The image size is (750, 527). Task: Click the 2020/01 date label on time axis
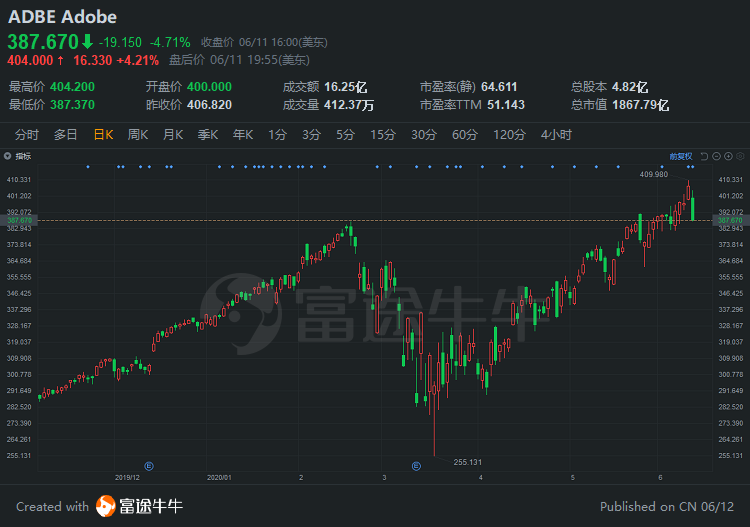tap(219, 477)
